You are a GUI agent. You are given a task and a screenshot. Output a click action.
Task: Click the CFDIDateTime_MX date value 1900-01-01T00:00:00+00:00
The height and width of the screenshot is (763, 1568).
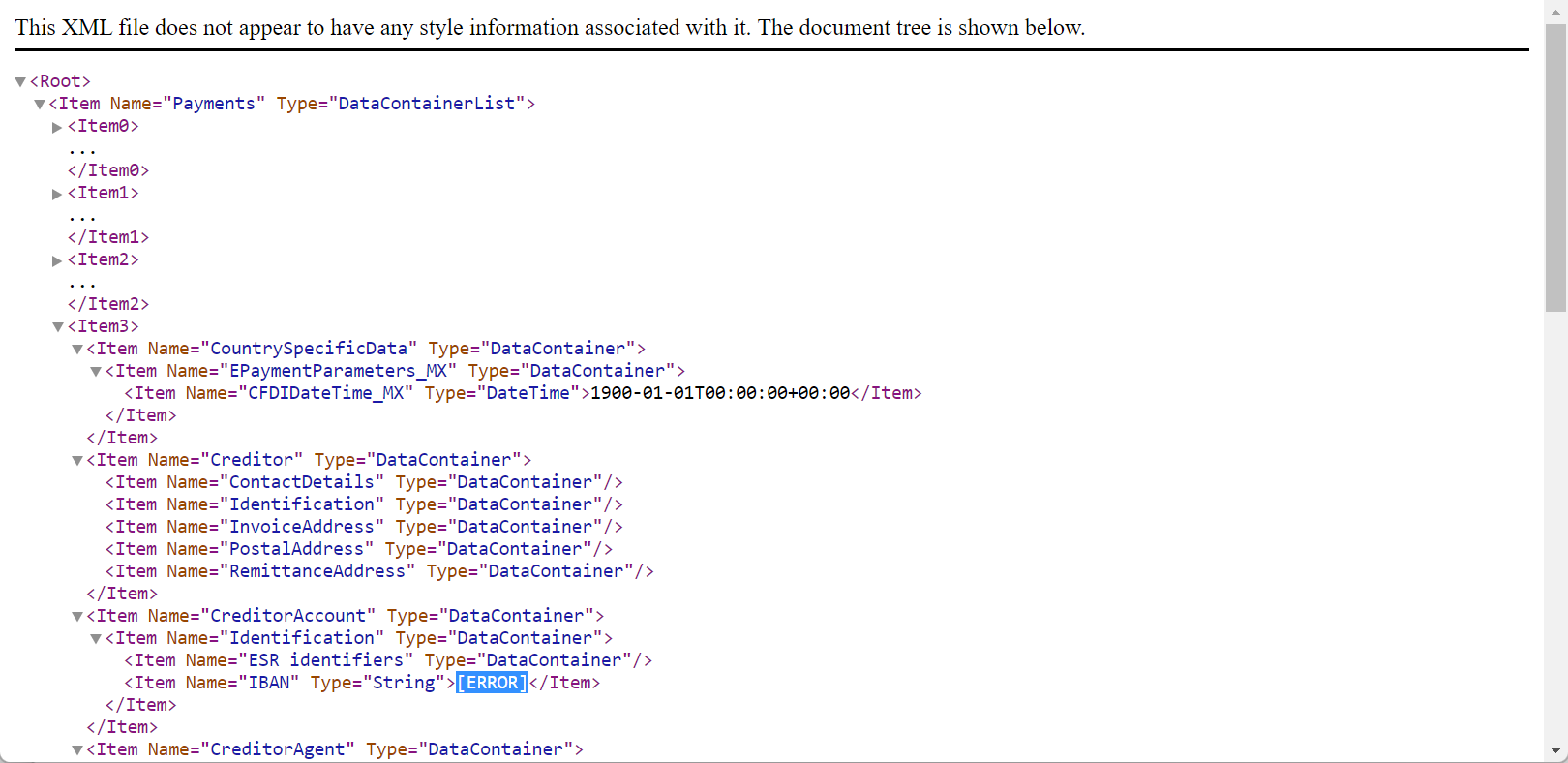click(x=720, y=393)
